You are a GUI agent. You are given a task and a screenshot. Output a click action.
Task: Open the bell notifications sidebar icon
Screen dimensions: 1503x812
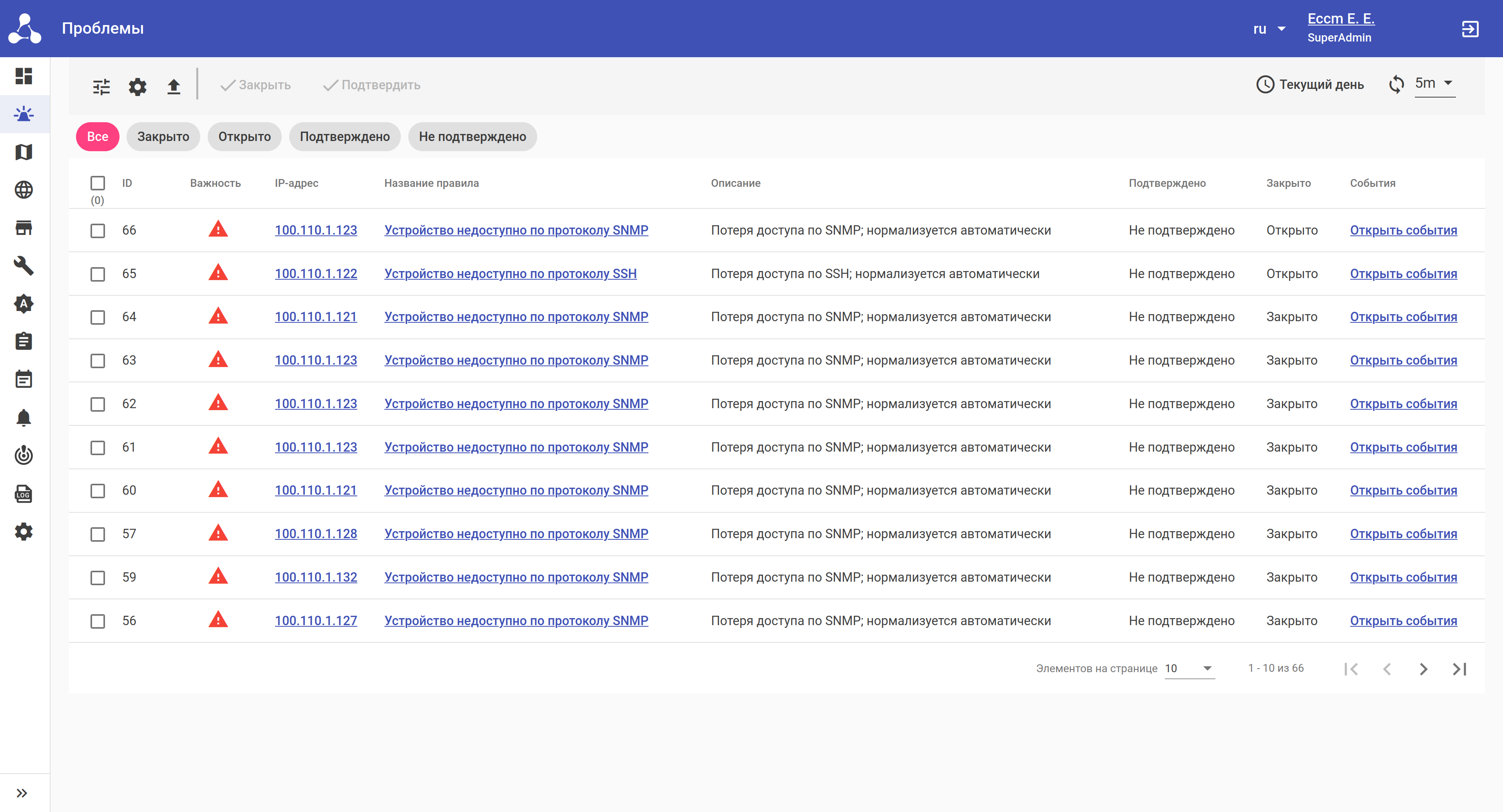click(24, 418)
